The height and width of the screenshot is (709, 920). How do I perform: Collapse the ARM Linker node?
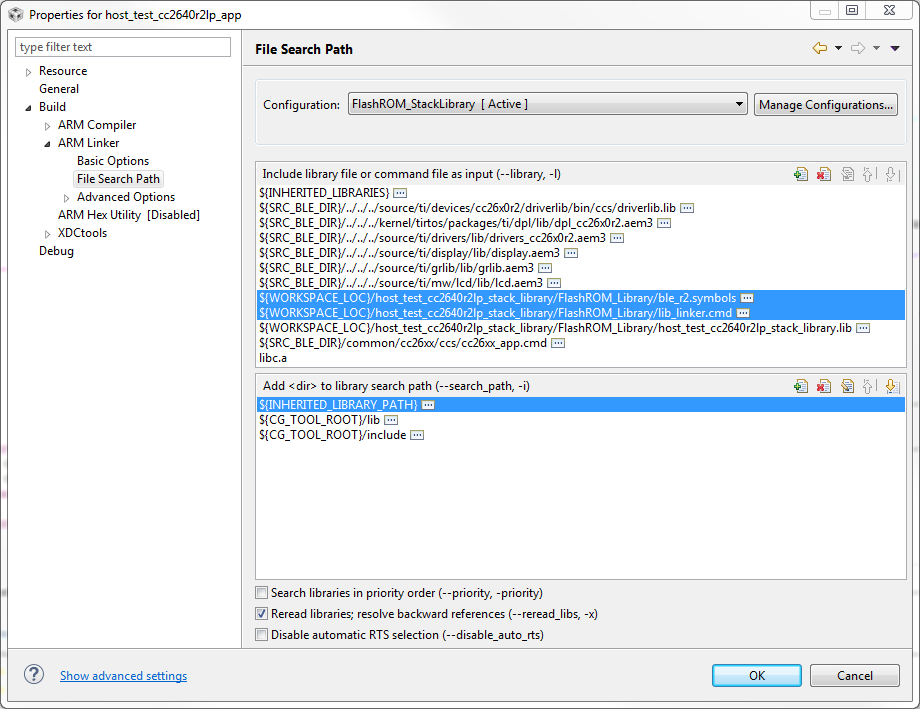point(48,144)
